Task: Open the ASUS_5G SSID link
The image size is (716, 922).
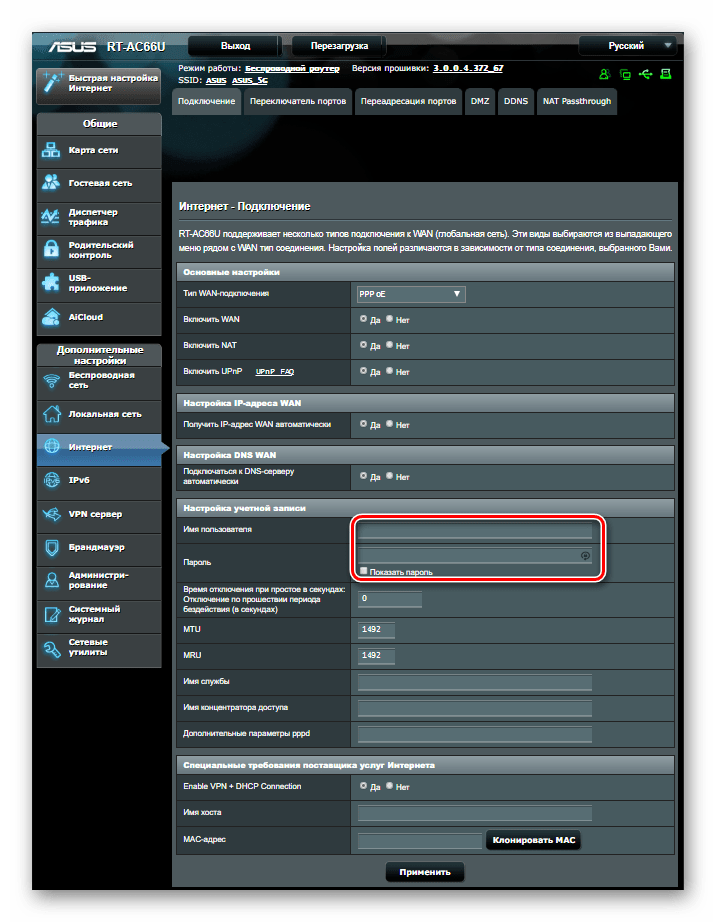Action: coord(249,81)
